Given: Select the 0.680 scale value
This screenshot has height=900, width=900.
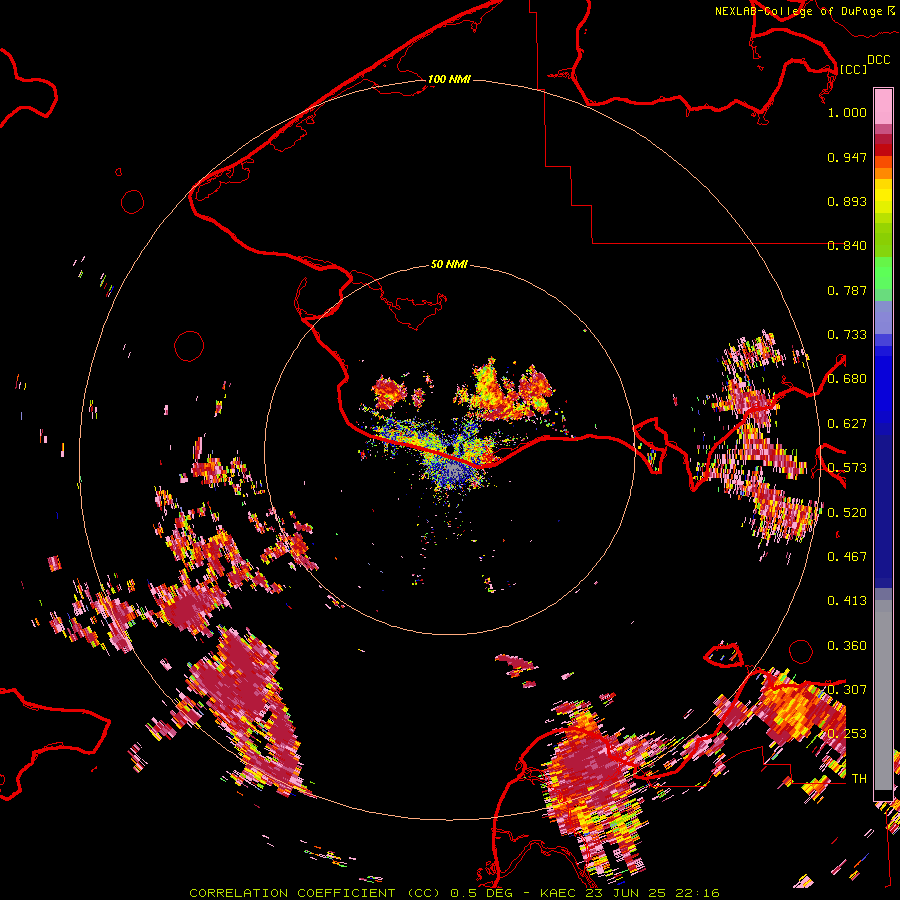Looking at the screenshot, I should coord(847,379).
